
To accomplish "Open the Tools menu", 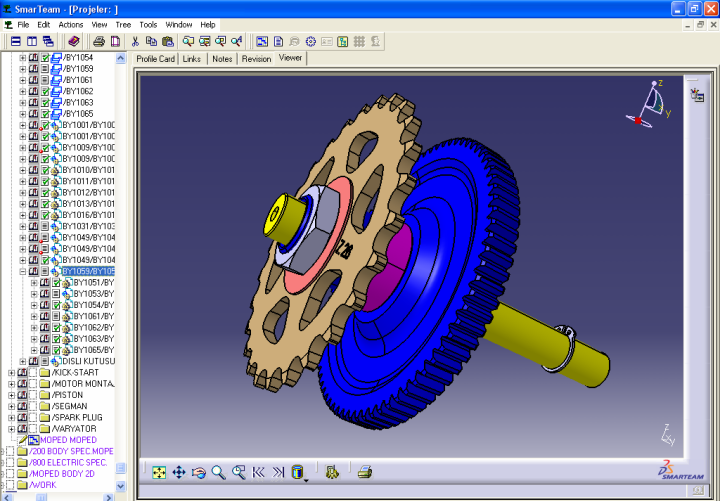I will (x=148, y=24).
